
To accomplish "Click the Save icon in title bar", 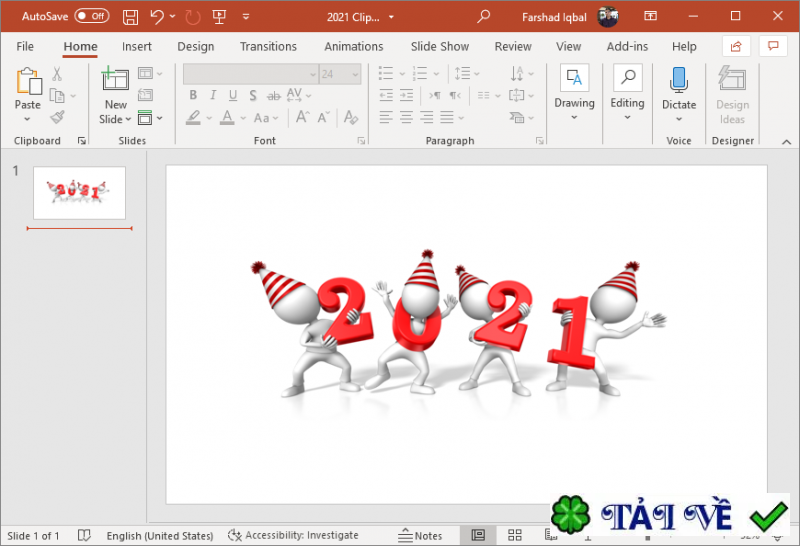I will (x=131, y=17).
